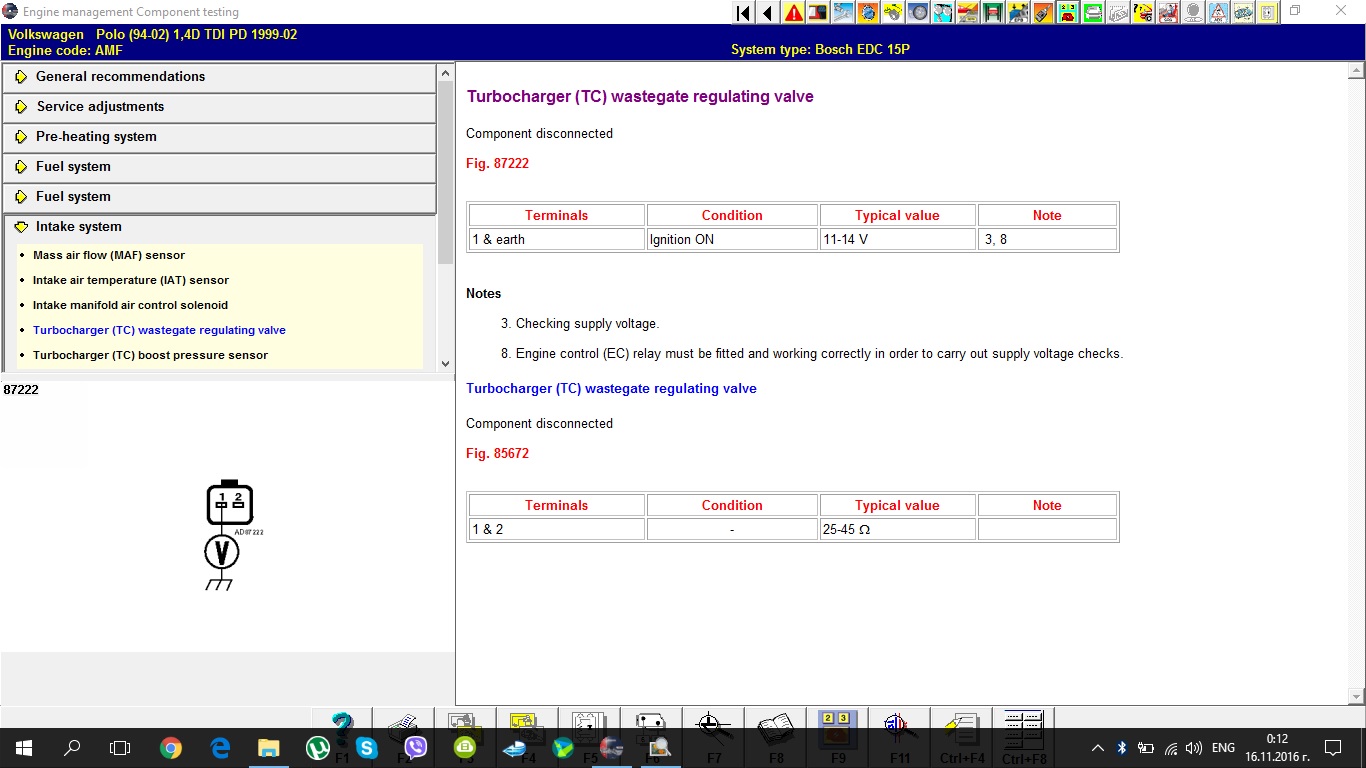
Task: Click the first-page navigation arrow icon
Action: pyautogui.click(x=743, y=13)
